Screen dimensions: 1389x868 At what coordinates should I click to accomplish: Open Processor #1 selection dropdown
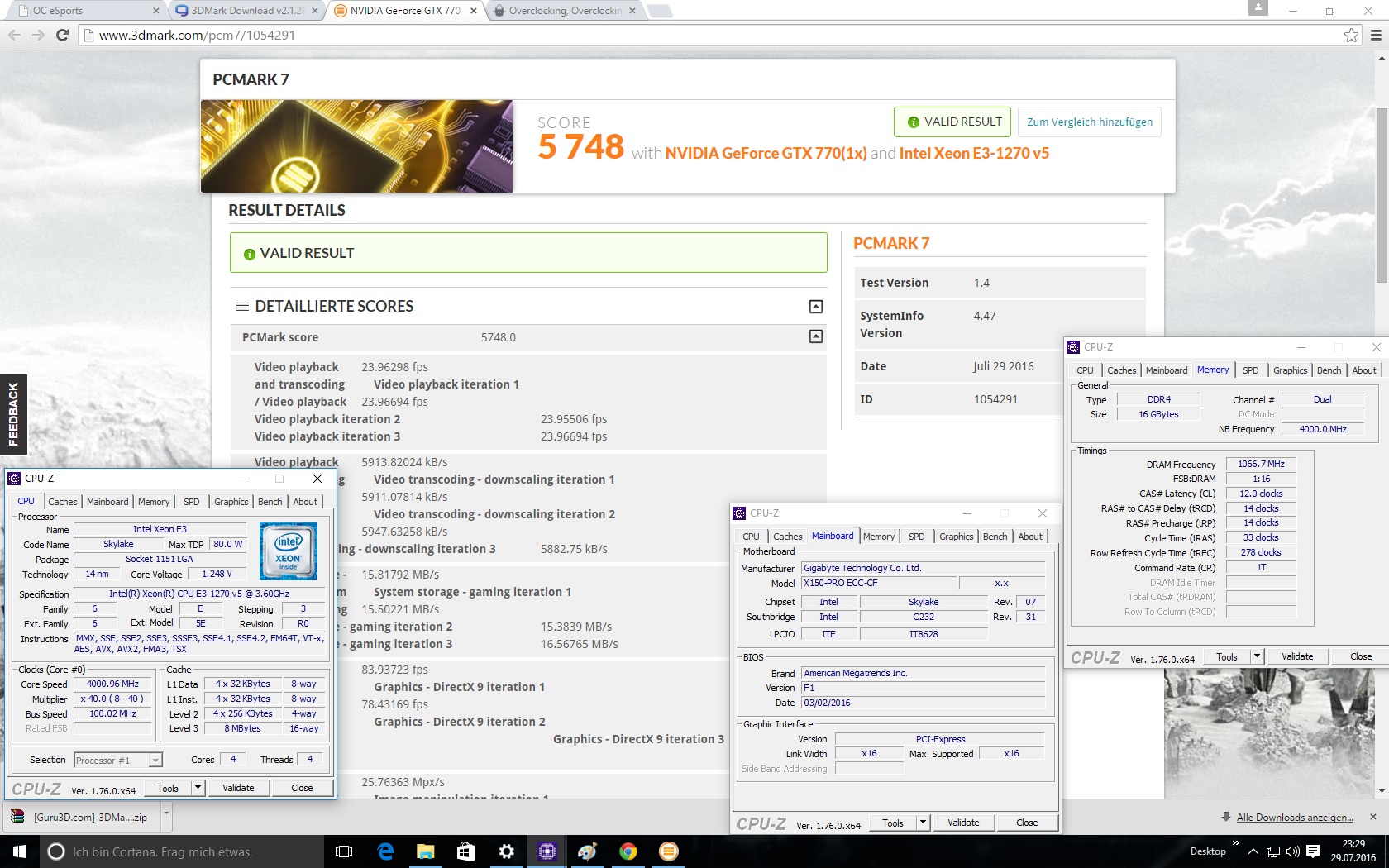coord(118,761)
